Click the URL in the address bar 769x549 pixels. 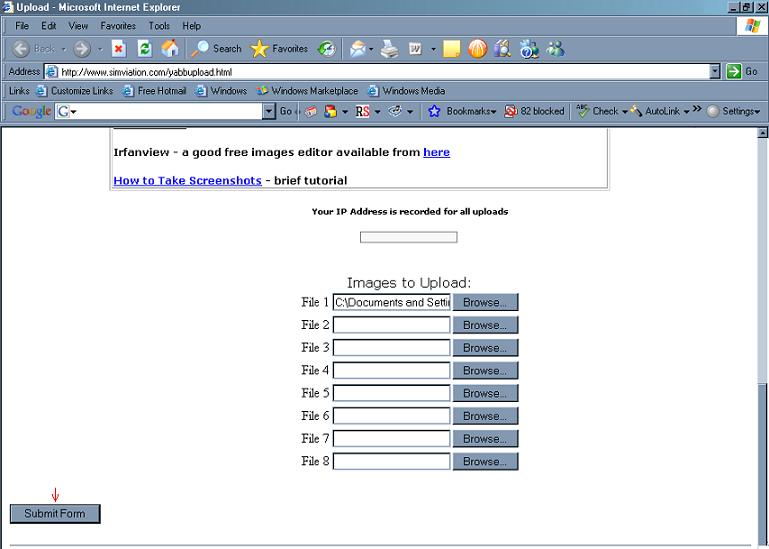pos(147,72)
